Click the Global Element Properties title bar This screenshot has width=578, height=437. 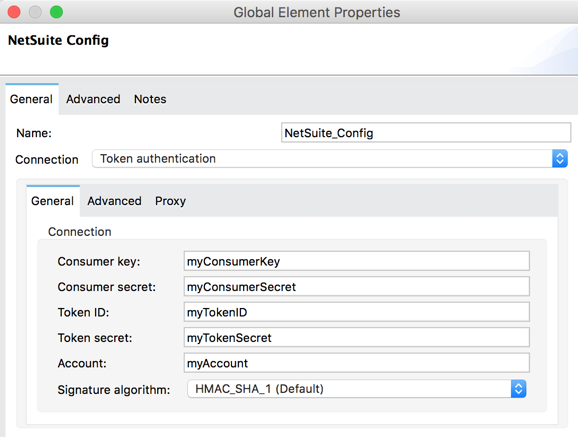317,13
